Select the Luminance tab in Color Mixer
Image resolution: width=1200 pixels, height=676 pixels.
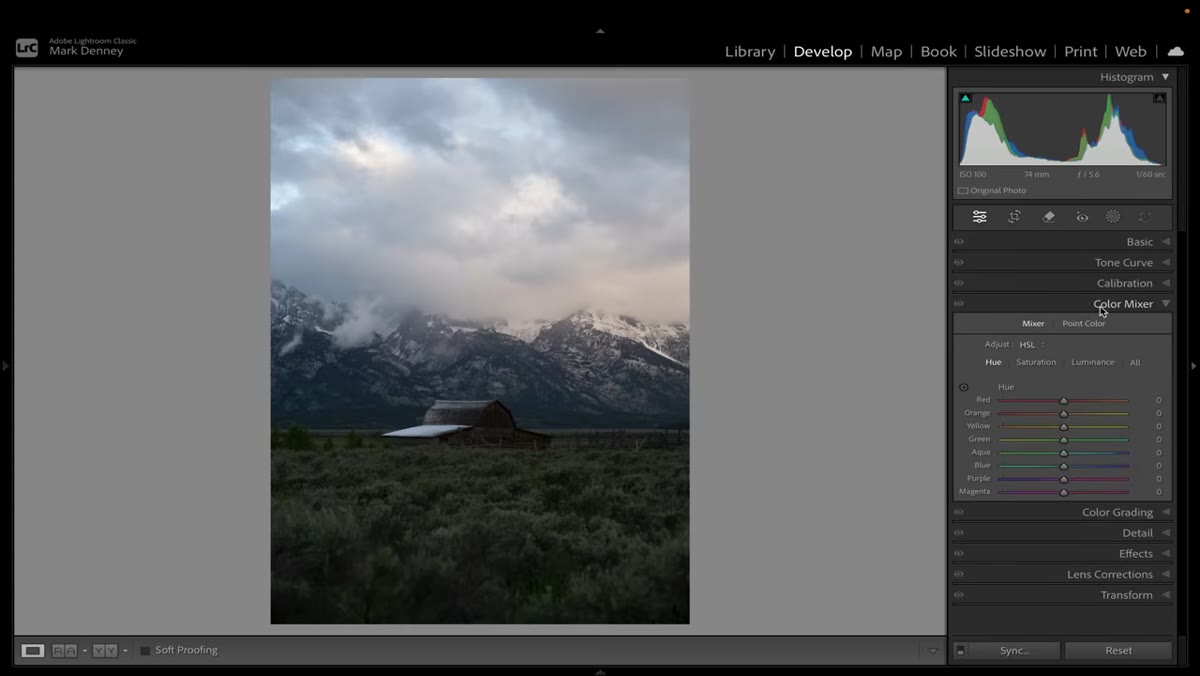tap(1093, 363)
